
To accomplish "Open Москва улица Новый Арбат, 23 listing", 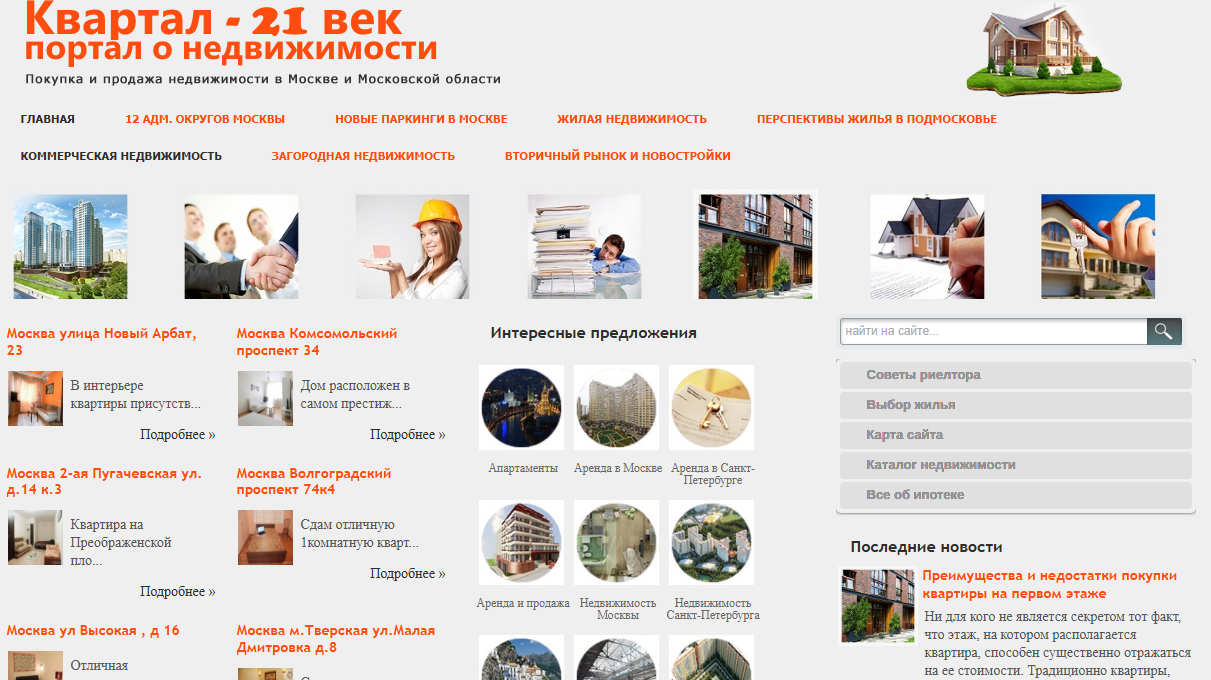I will (101, 342).
